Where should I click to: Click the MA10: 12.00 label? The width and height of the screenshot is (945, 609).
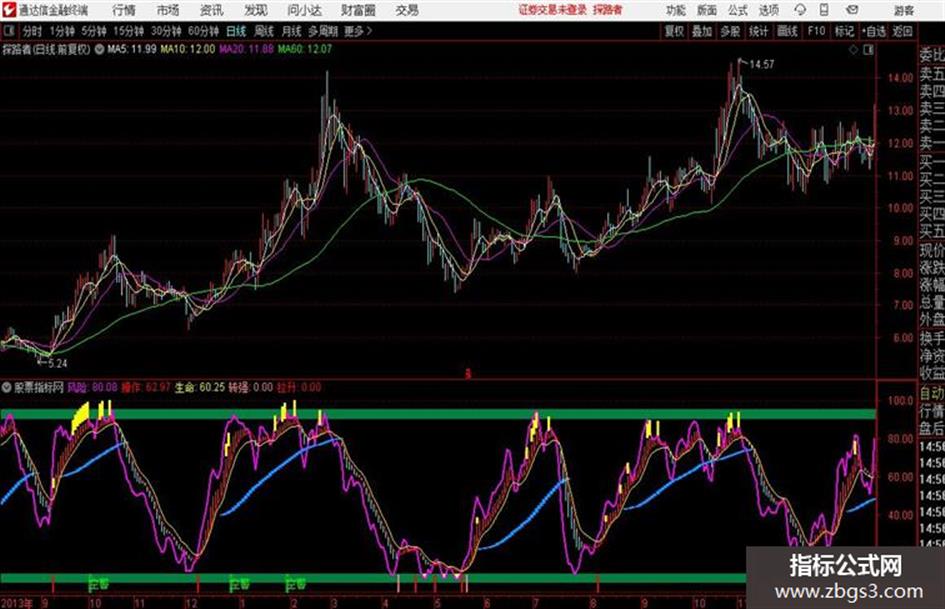pos(187,49)
